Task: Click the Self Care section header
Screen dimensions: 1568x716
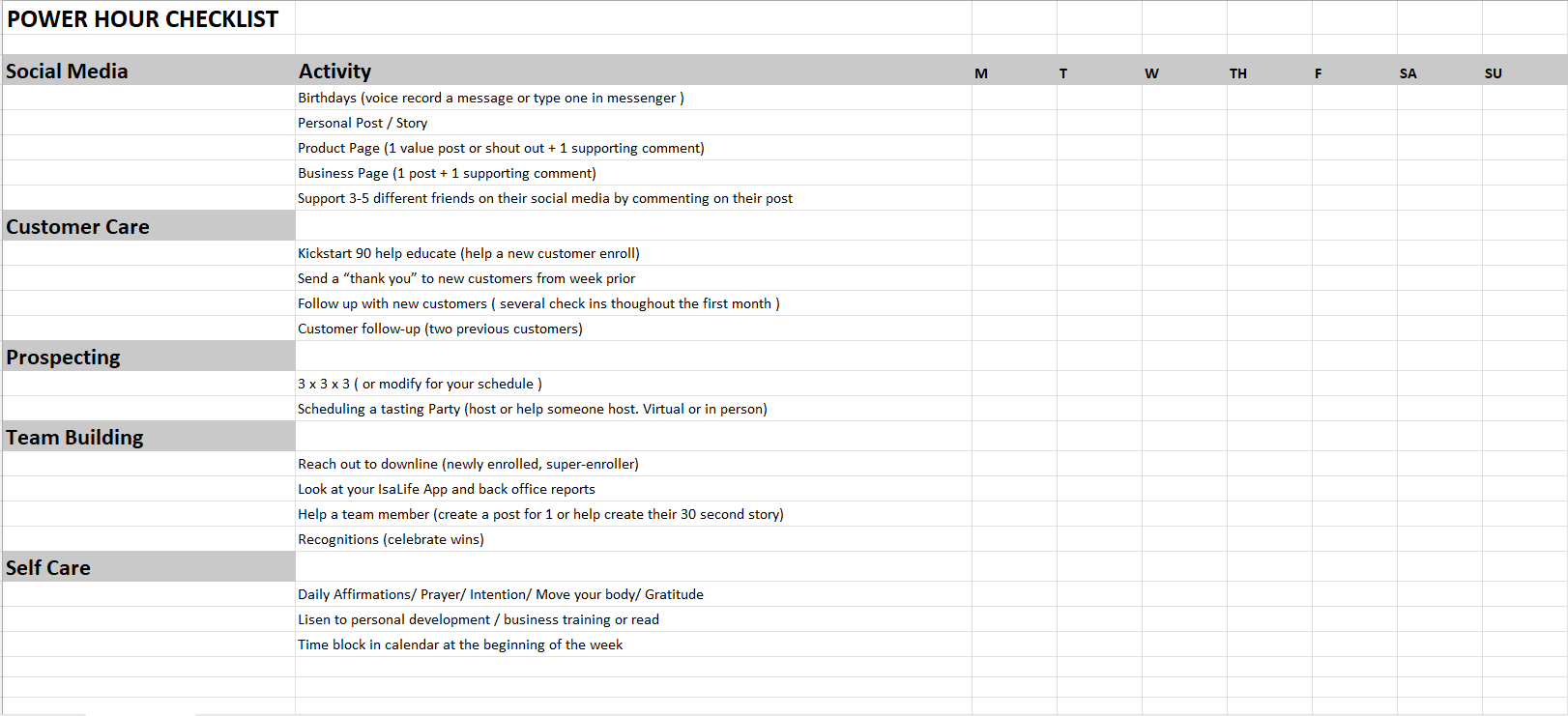Action: pos(149,567)
